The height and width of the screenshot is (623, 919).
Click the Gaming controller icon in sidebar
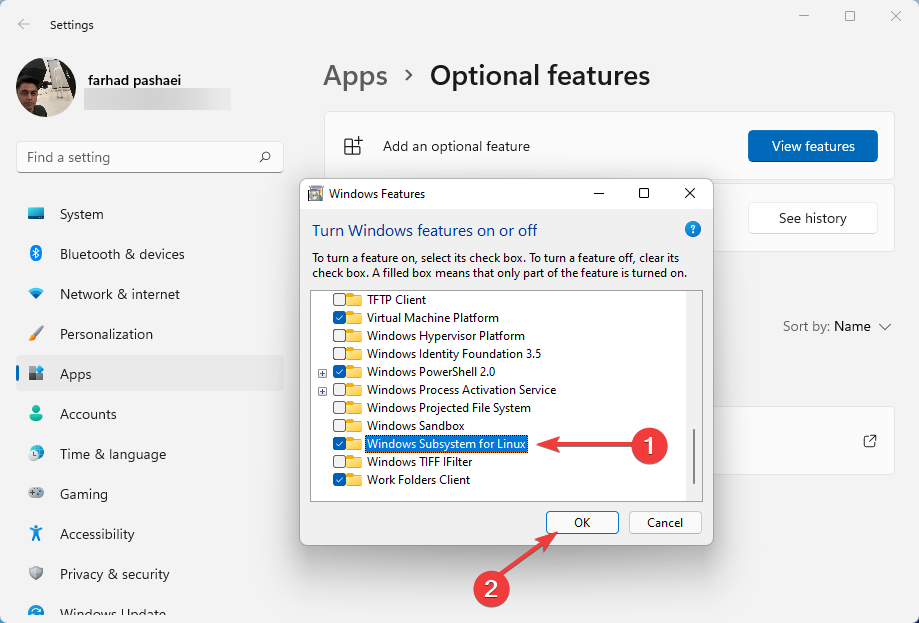click(37, 494)
